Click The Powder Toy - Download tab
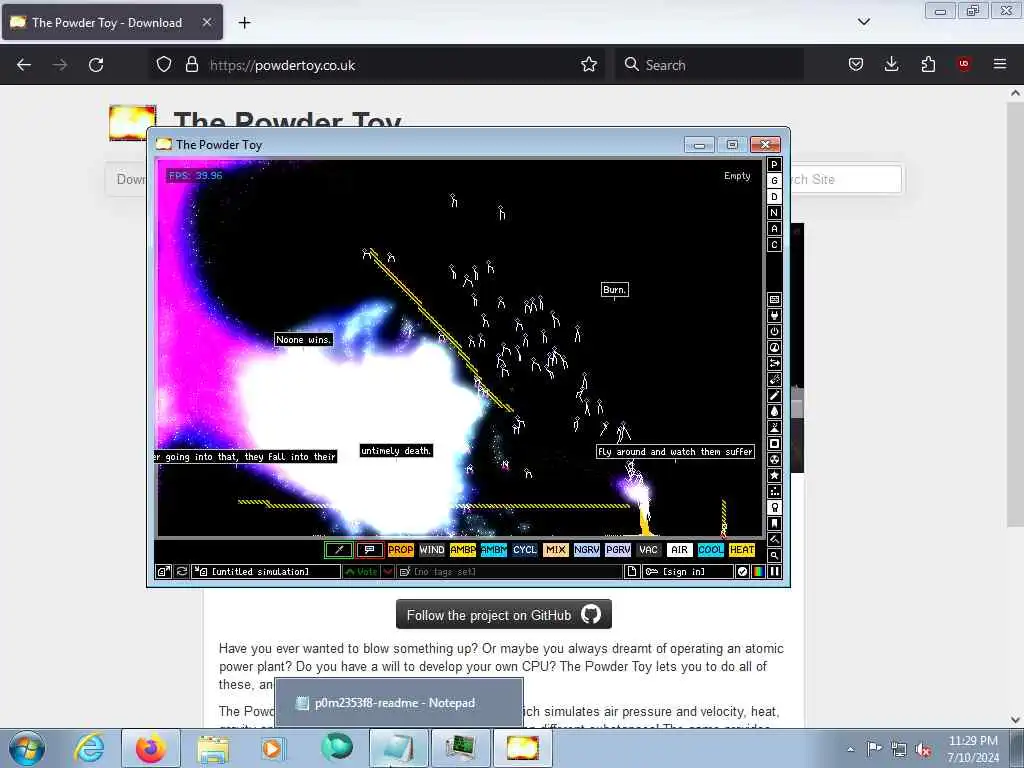 112,23
